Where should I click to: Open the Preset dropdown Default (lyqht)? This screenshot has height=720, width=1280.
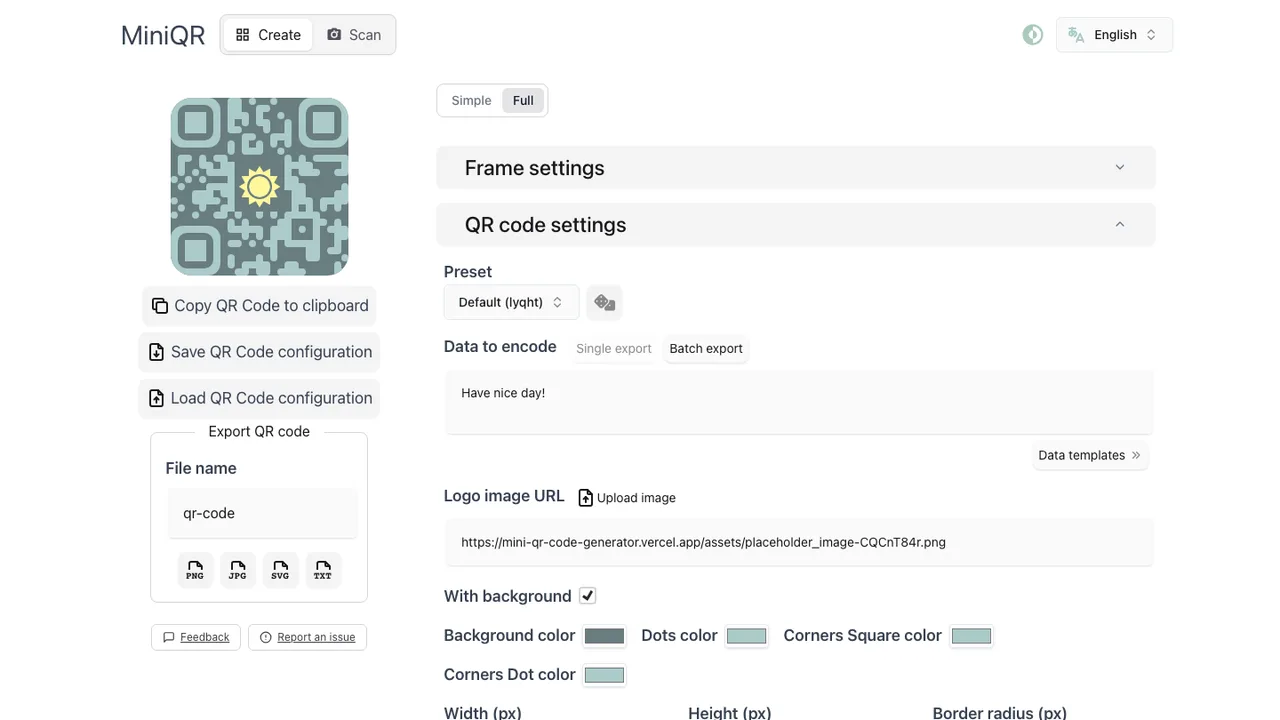[511, 302]
